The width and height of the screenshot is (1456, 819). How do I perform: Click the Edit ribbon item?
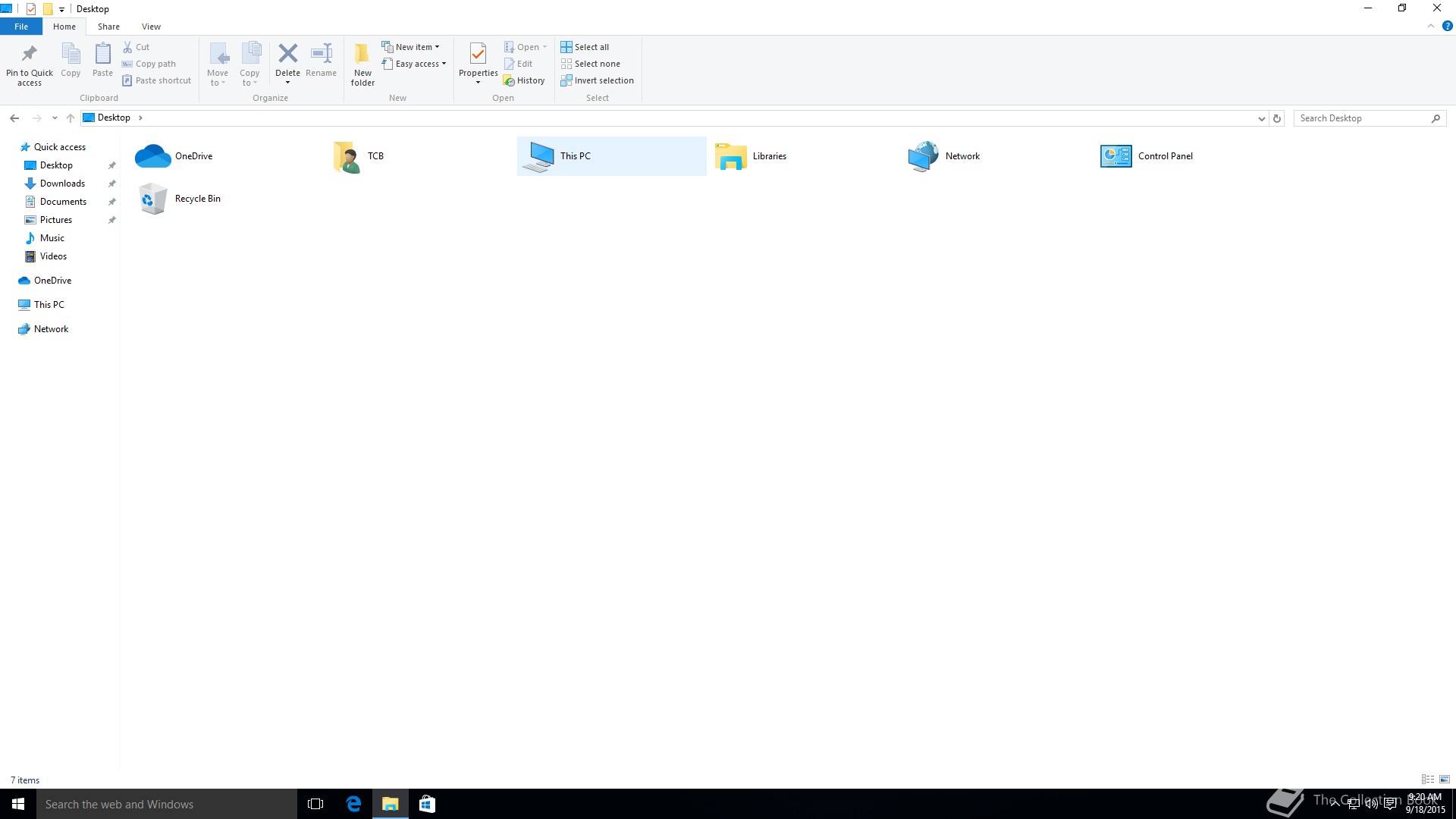[519, 64]
